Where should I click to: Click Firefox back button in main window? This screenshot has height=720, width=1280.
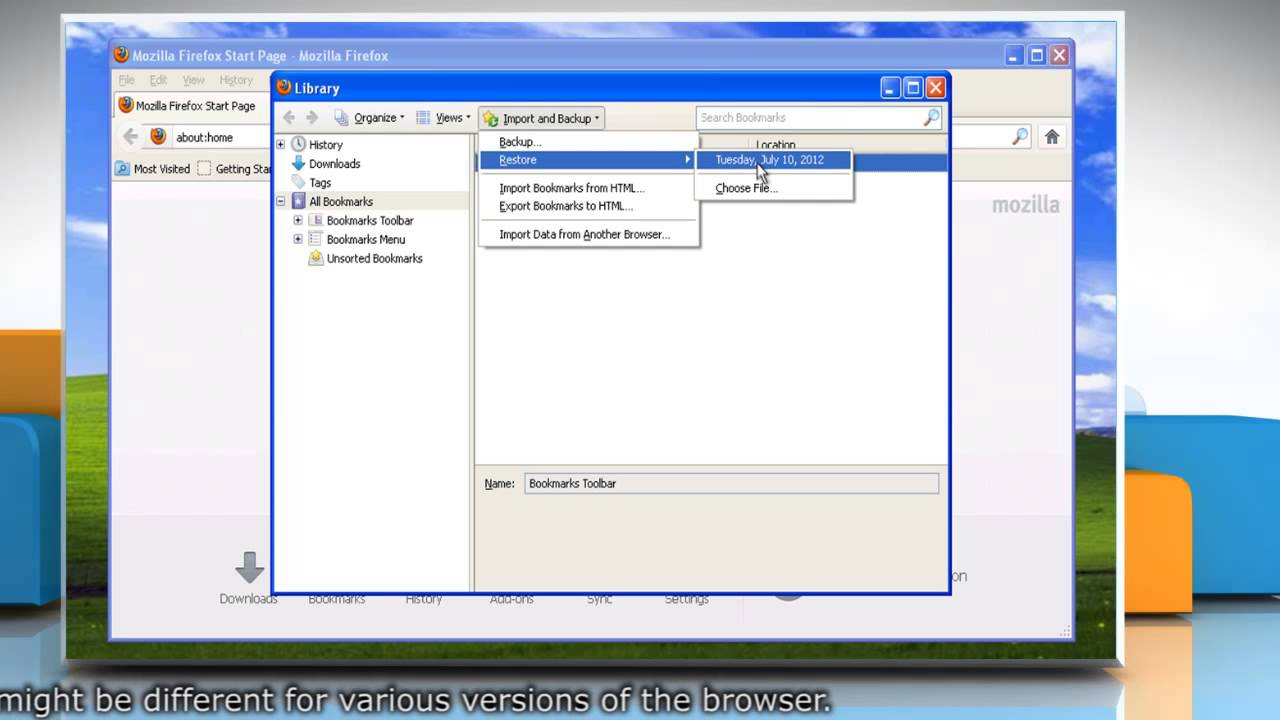130,137
